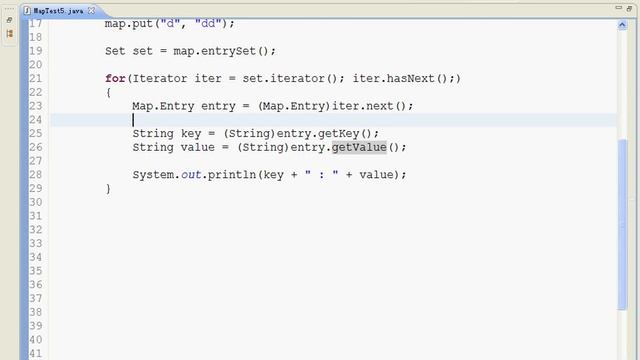Click line number 23 in the gutter
This screenshot has height=360, width=640.
(36, 106)
